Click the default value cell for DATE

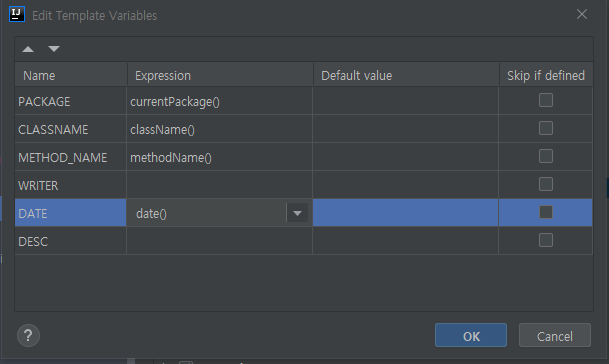405,213
